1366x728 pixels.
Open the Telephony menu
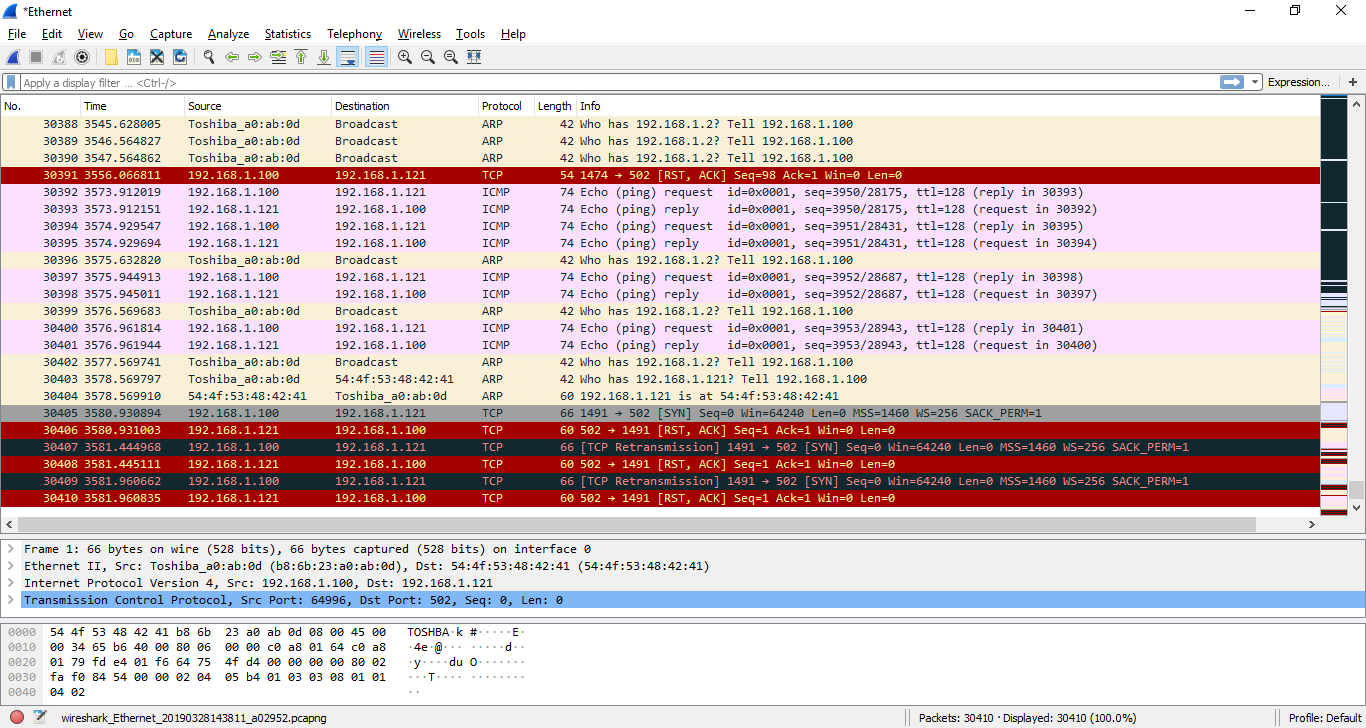pyautogui.click(x=355, y=34)
